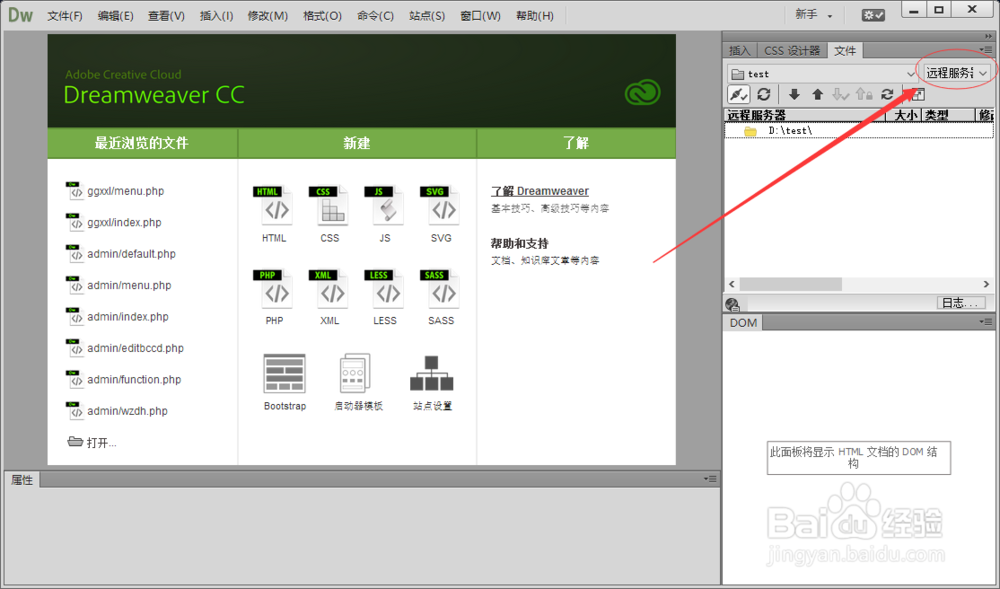Toggle the connect to remote server button
This screenshot has height=589, width=1000.
(x=739, y=94)
